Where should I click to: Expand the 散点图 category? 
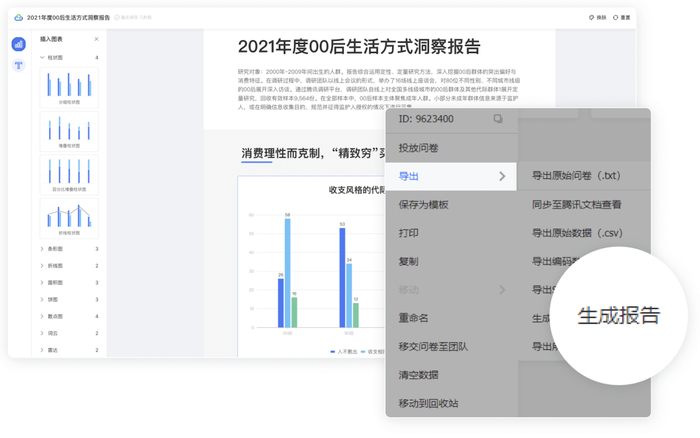[42, 316]
